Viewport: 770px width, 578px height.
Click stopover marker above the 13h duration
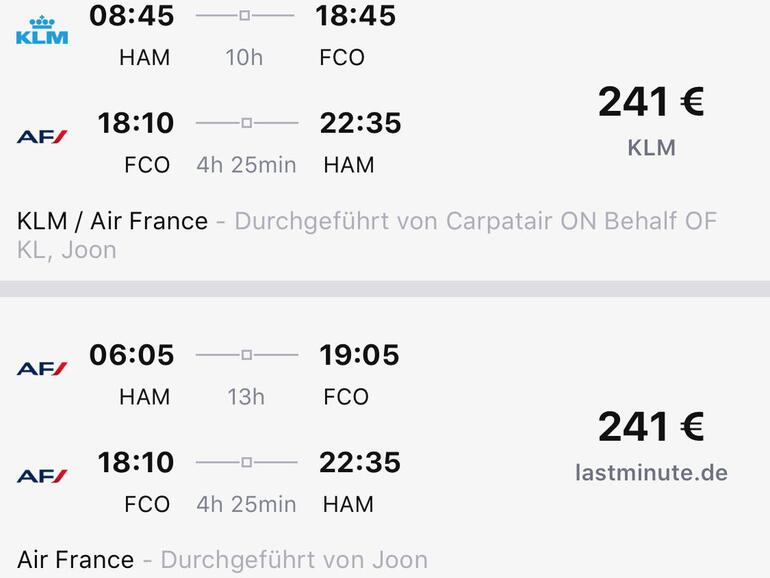point(246,355)
